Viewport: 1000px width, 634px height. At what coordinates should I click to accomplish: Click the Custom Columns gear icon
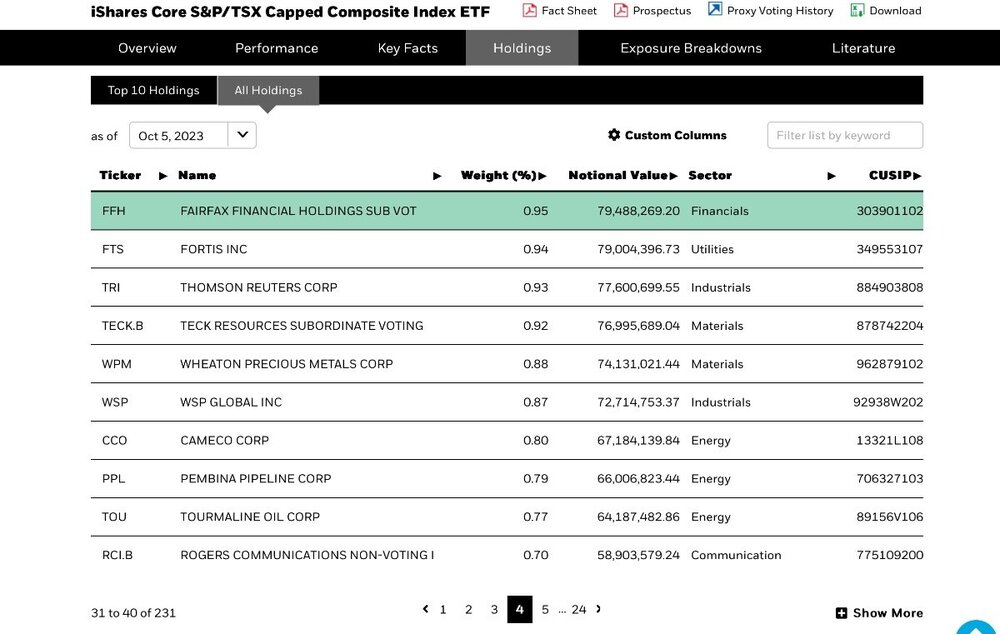point(614,135)
